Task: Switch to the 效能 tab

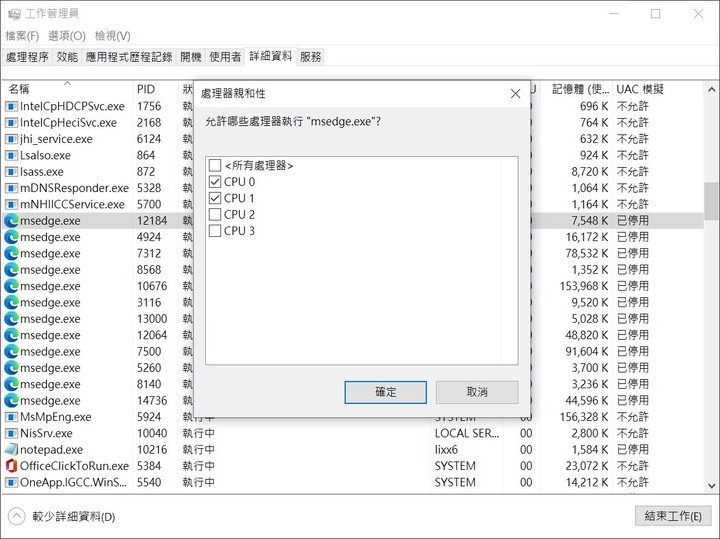Action: (67, 57)
